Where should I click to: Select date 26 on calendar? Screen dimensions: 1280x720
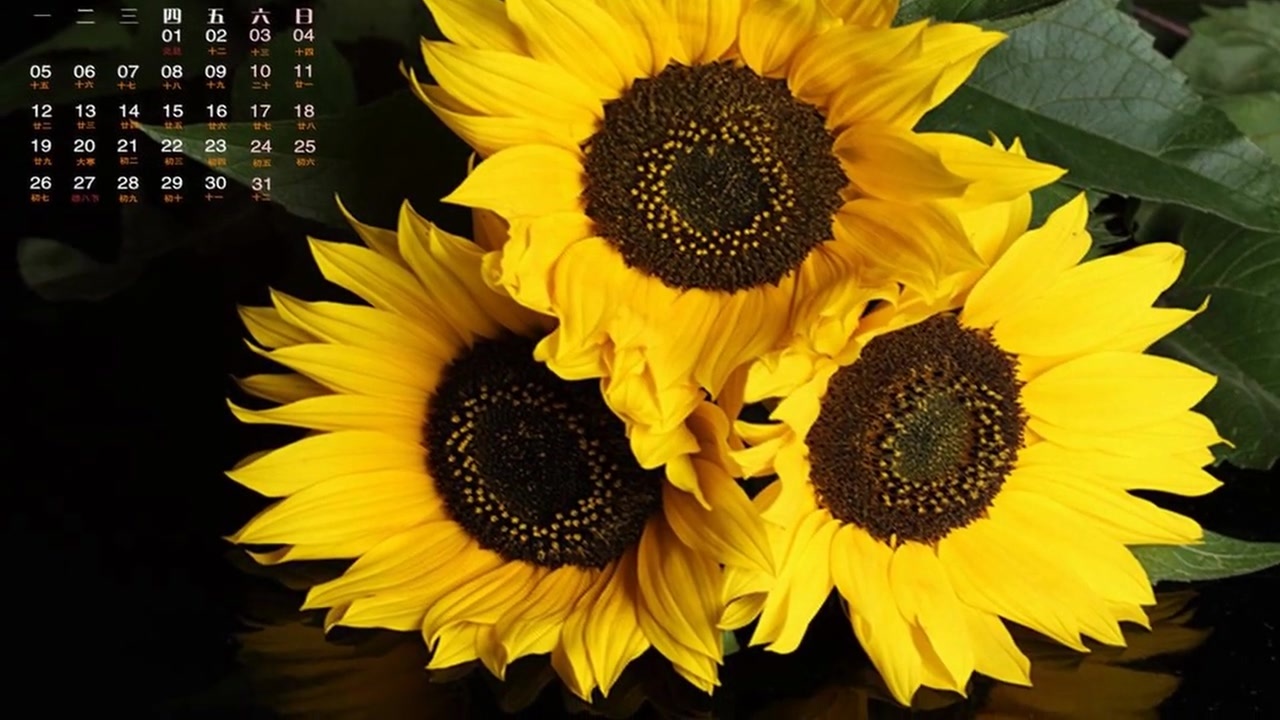coord(41,183)
